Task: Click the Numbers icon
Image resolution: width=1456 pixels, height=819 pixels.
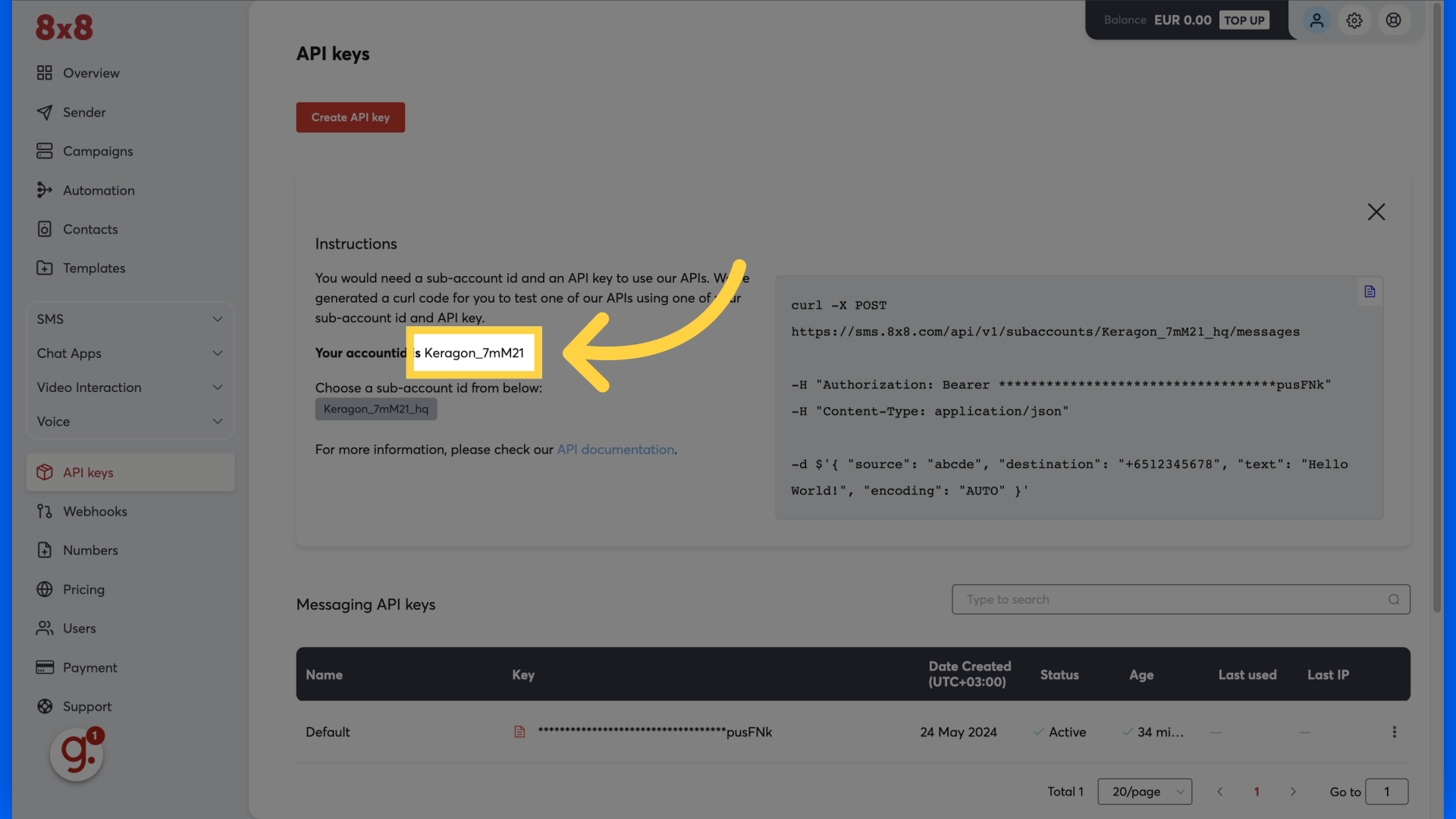Action: pyautogui.click(x=45, y=550)
